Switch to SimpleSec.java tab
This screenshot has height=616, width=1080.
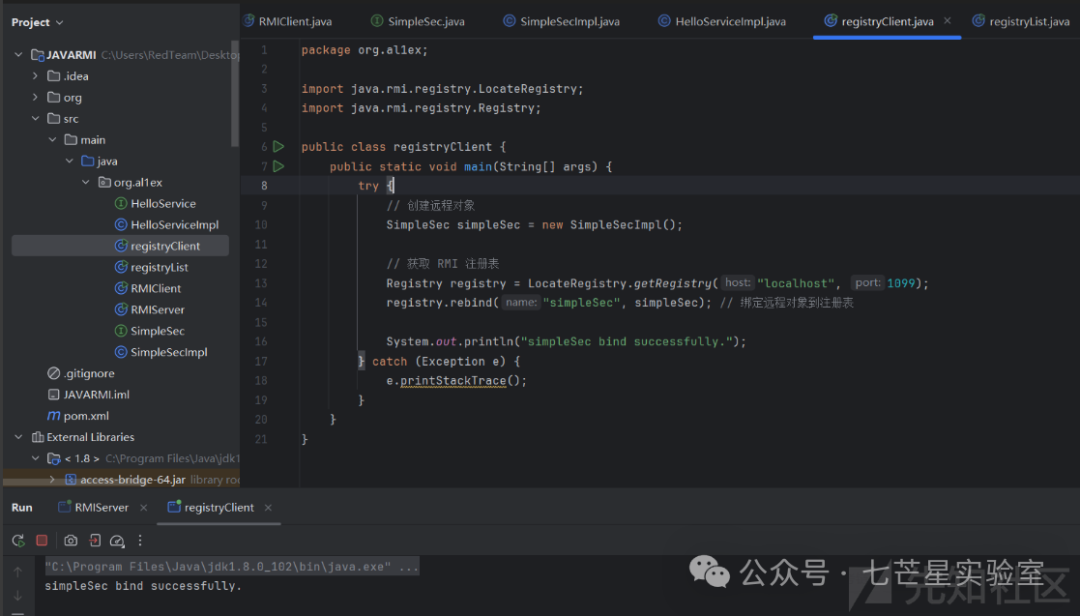417,21
